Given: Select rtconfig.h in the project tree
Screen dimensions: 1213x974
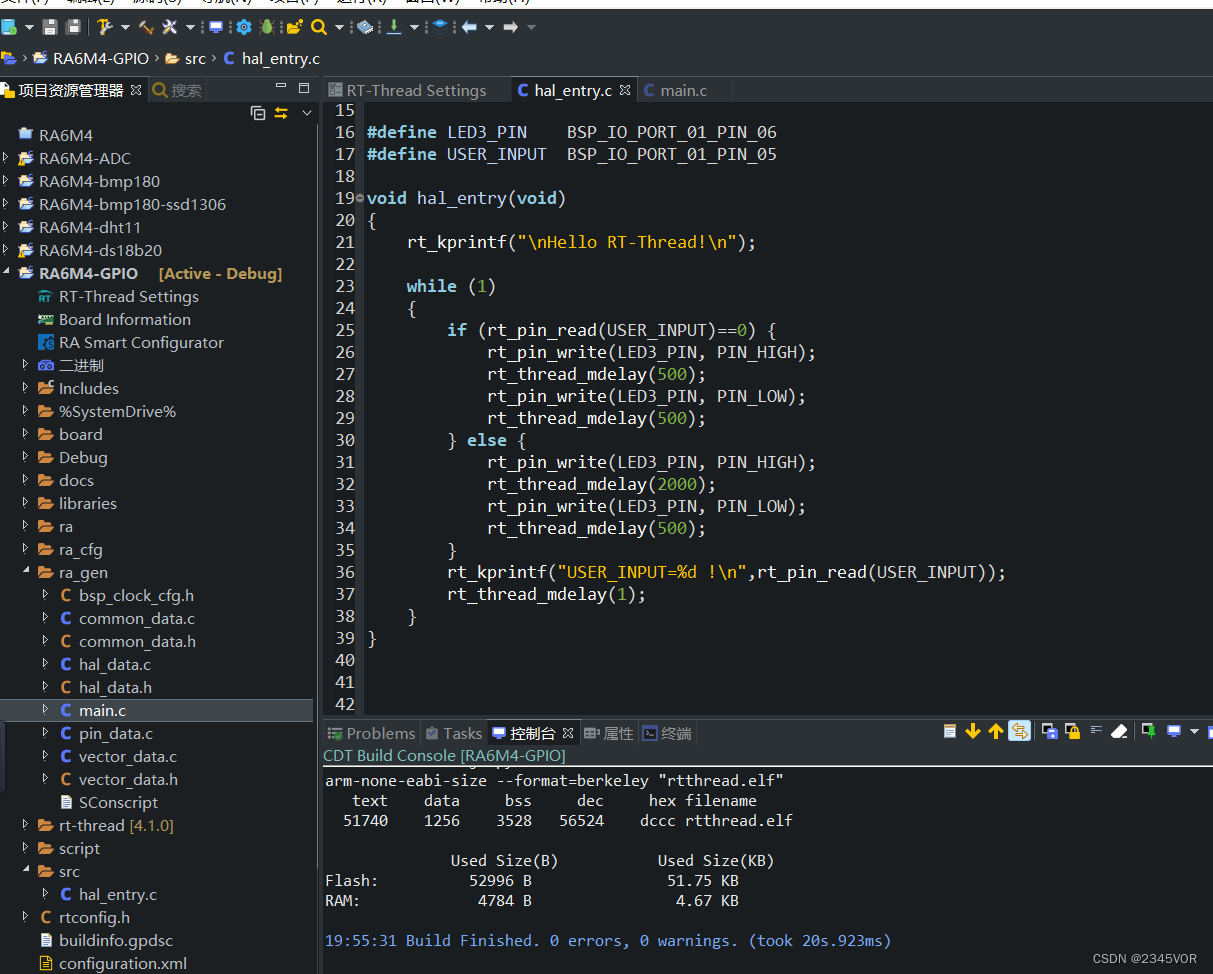Looking at the screenshot, I should [x=94, y=917].
